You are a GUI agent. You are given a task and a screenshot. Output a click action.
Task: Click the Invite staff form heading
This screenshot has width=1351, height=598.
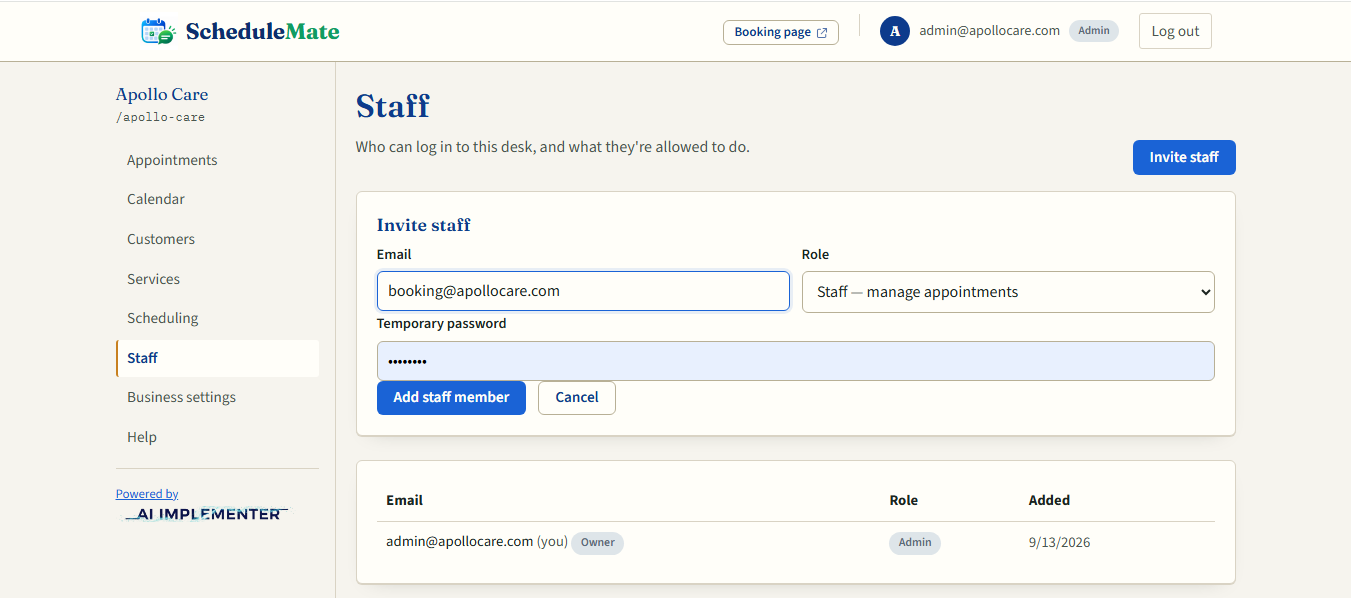tap(424, 225)
